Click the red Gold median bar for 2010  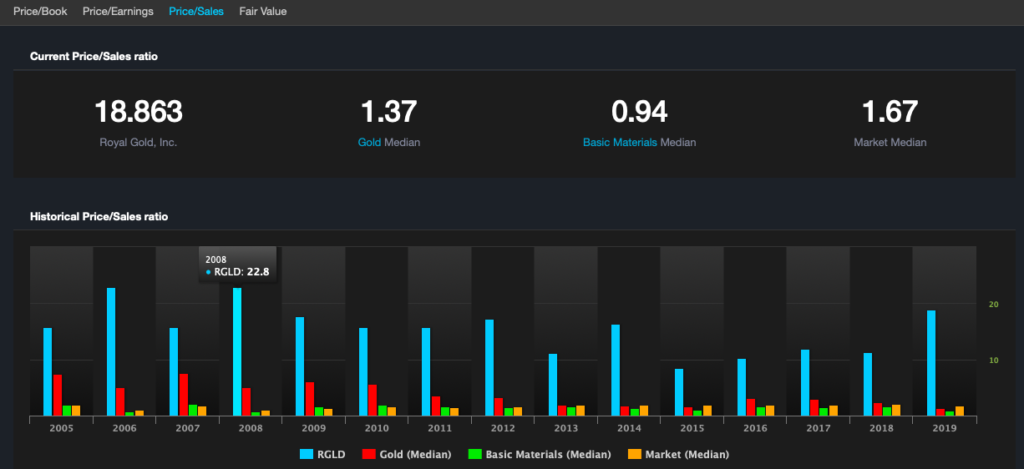(x=373, y=400)
